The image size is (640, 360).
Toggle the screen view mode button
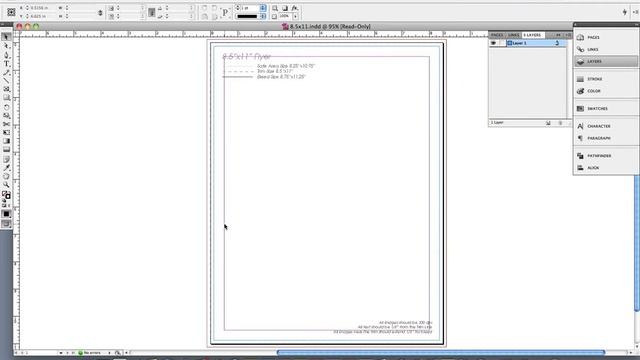click(6, 224)
